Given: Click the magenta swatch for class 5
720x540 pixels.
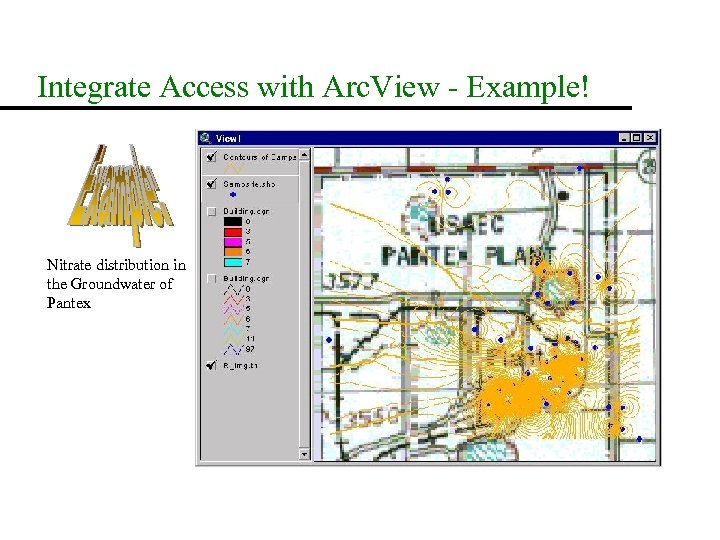Looking at the screenshot, I should click(233, 242).
